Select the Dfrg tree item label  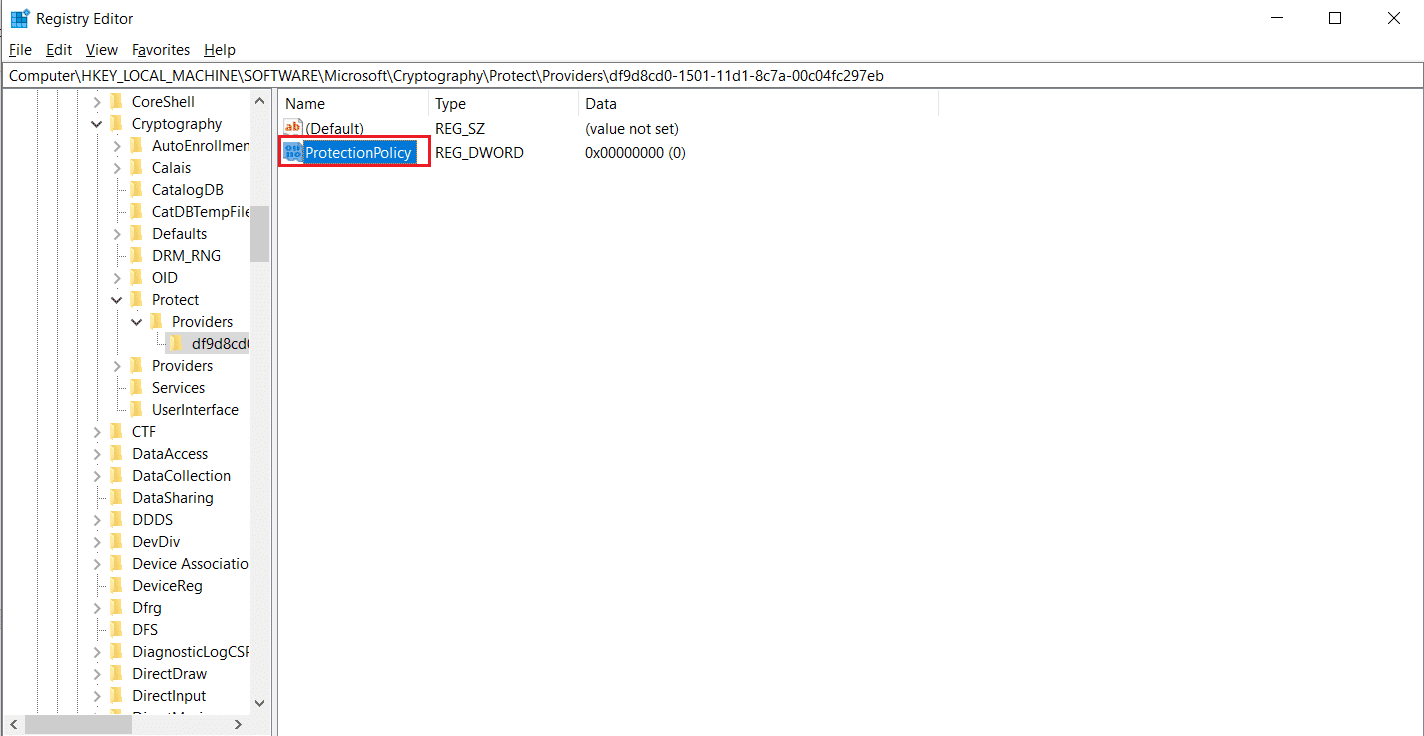tap(147, 608)
